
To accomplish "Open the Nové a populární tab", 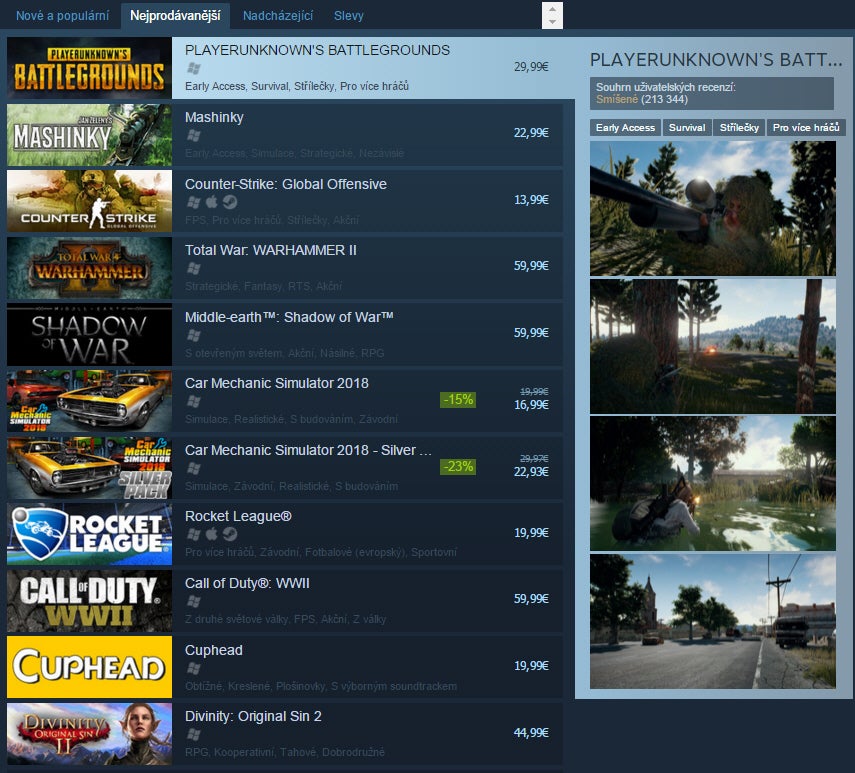I will [62, 16].
